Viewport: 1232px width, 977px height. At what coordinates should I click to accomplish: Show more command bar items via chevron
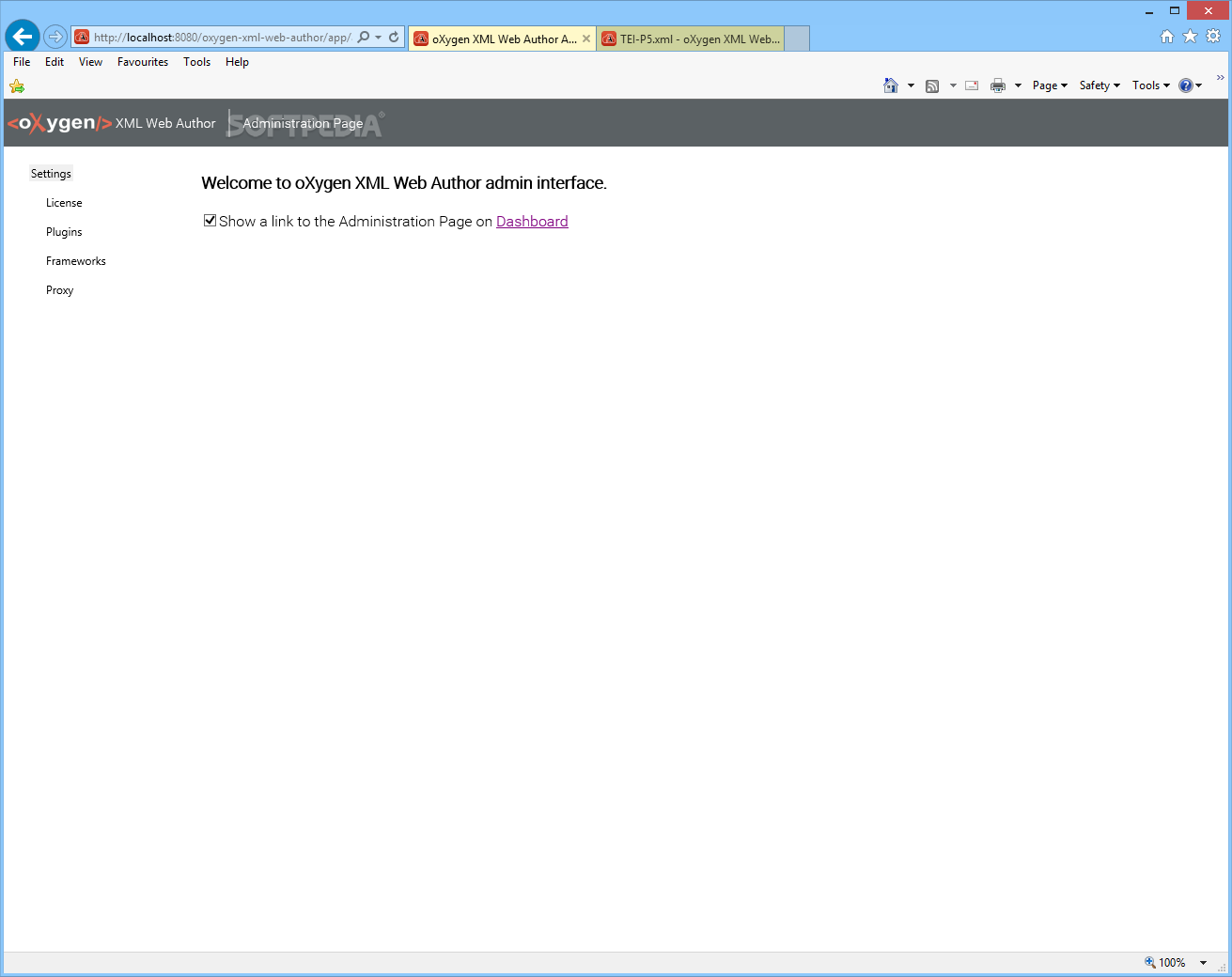[1220, 78]
